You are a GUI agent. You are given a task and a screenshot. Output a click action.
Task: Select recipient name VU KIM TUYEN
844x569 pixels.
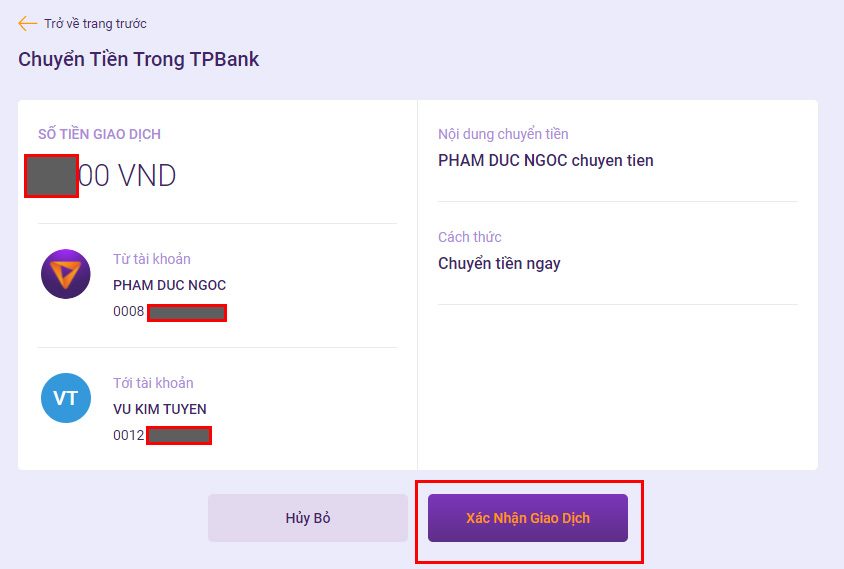coord(160,409)
